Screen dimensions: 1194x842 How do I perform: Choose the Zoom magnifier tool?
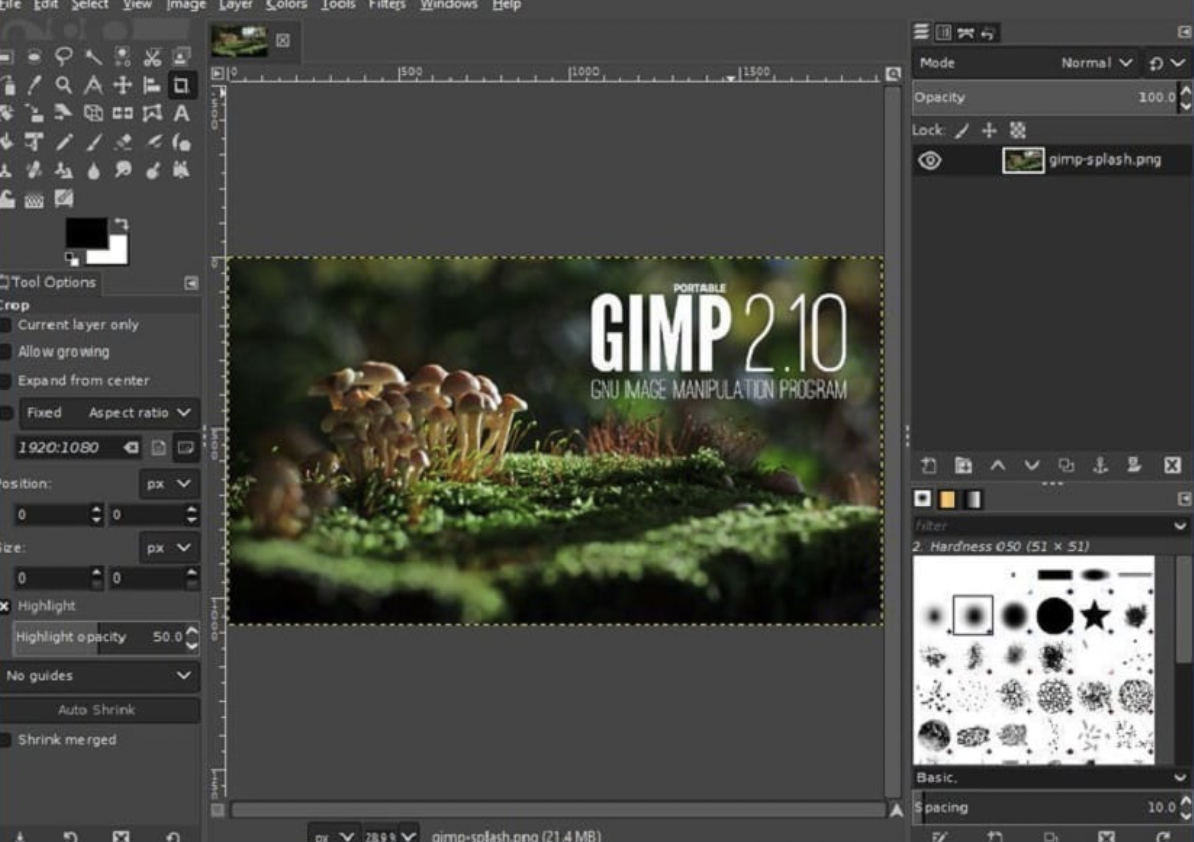pyautogui.click(x=64, y=86)
